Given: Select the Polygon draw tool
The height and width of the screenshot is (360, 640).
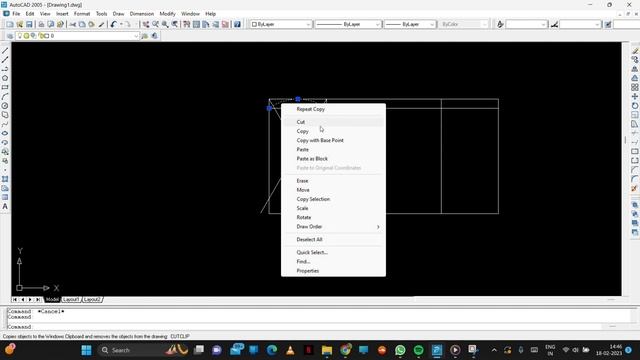Looking at the screenshot, I should click(5, 78).
